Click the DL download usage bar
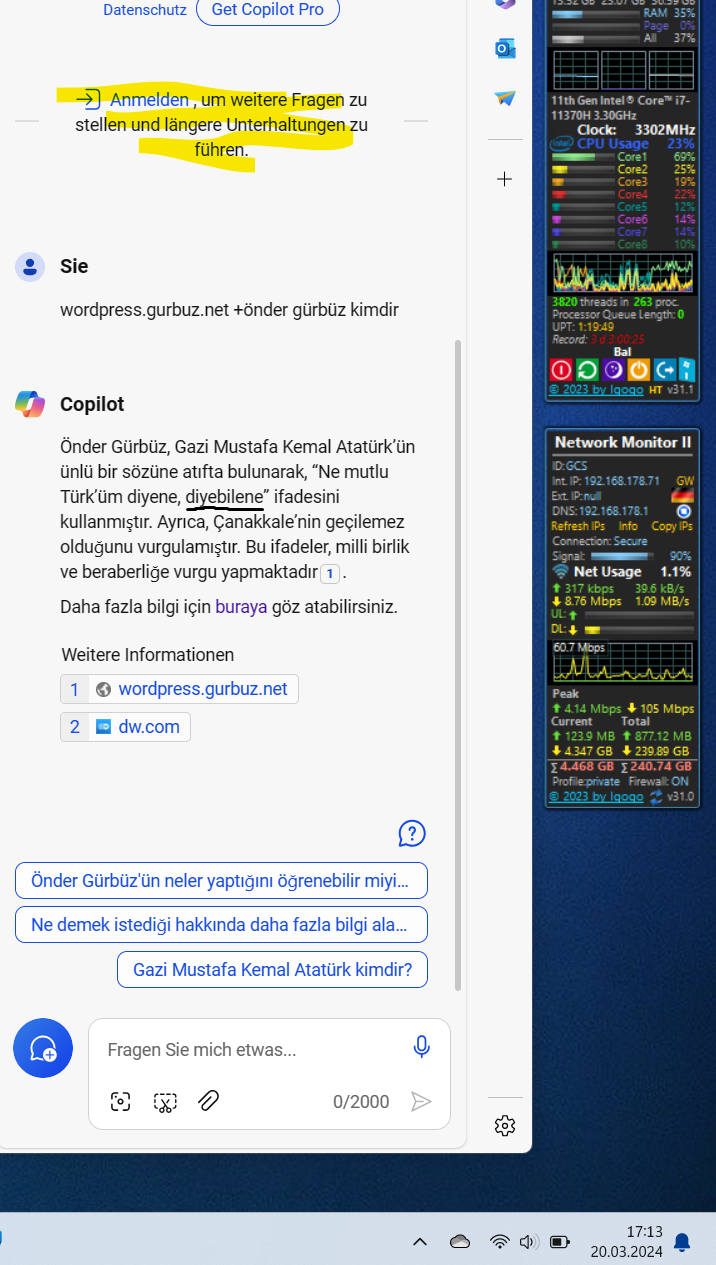The image size is (716, 1265). pyautogui.click(x=639, y=629)
